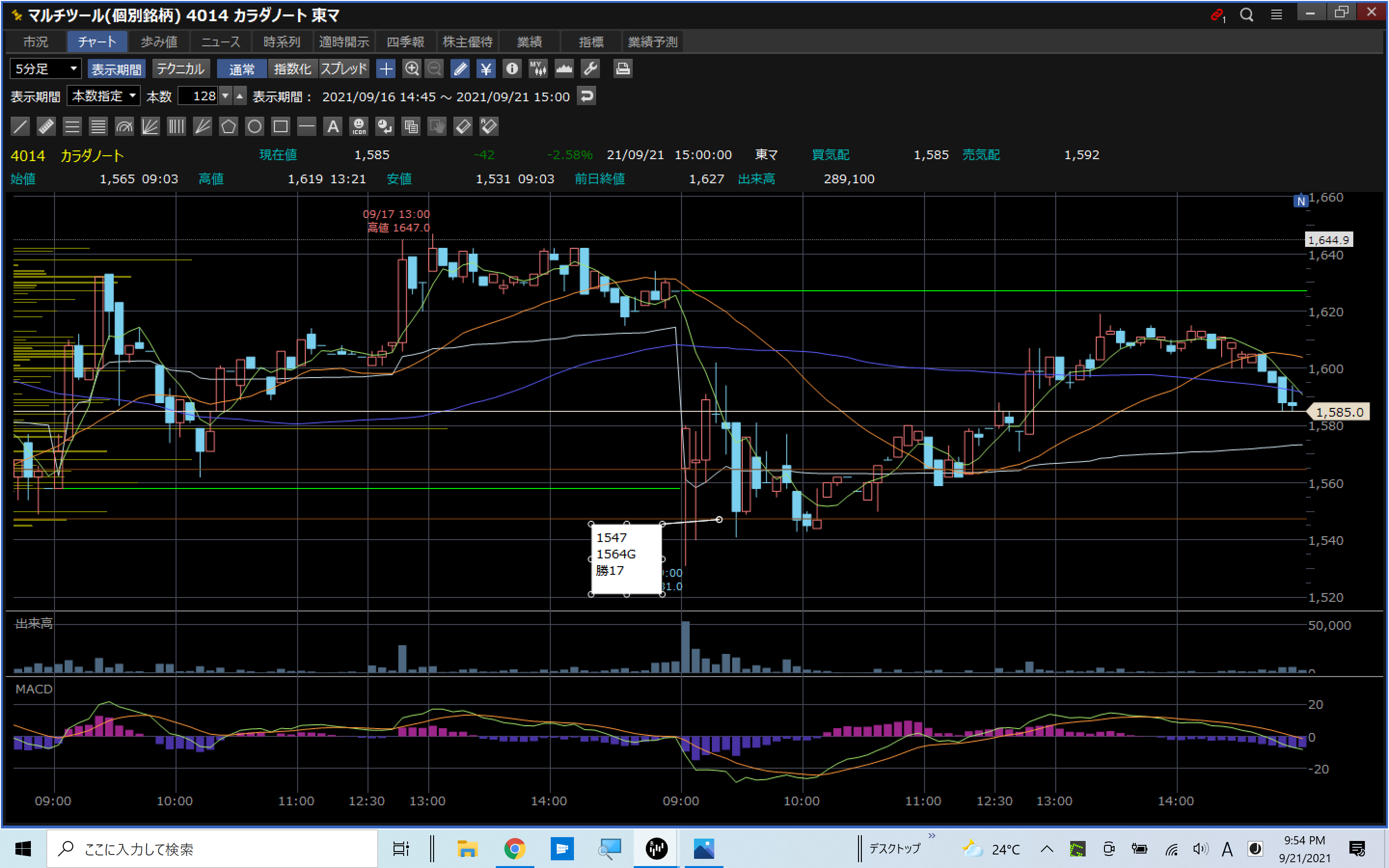Viewport: 1389px width, 868px height.
Task: Select the circle drawing tool
Action: click(254, 126)
